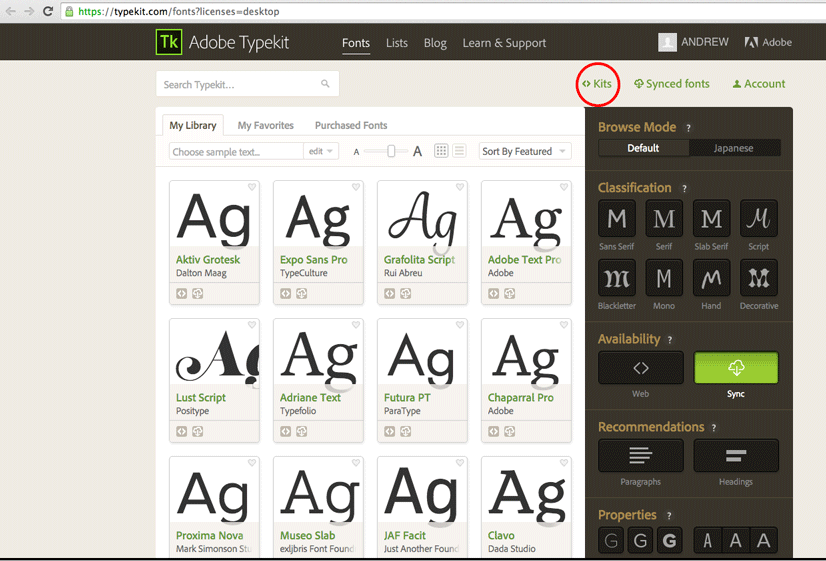Switch to list view icon

point(460,151)
